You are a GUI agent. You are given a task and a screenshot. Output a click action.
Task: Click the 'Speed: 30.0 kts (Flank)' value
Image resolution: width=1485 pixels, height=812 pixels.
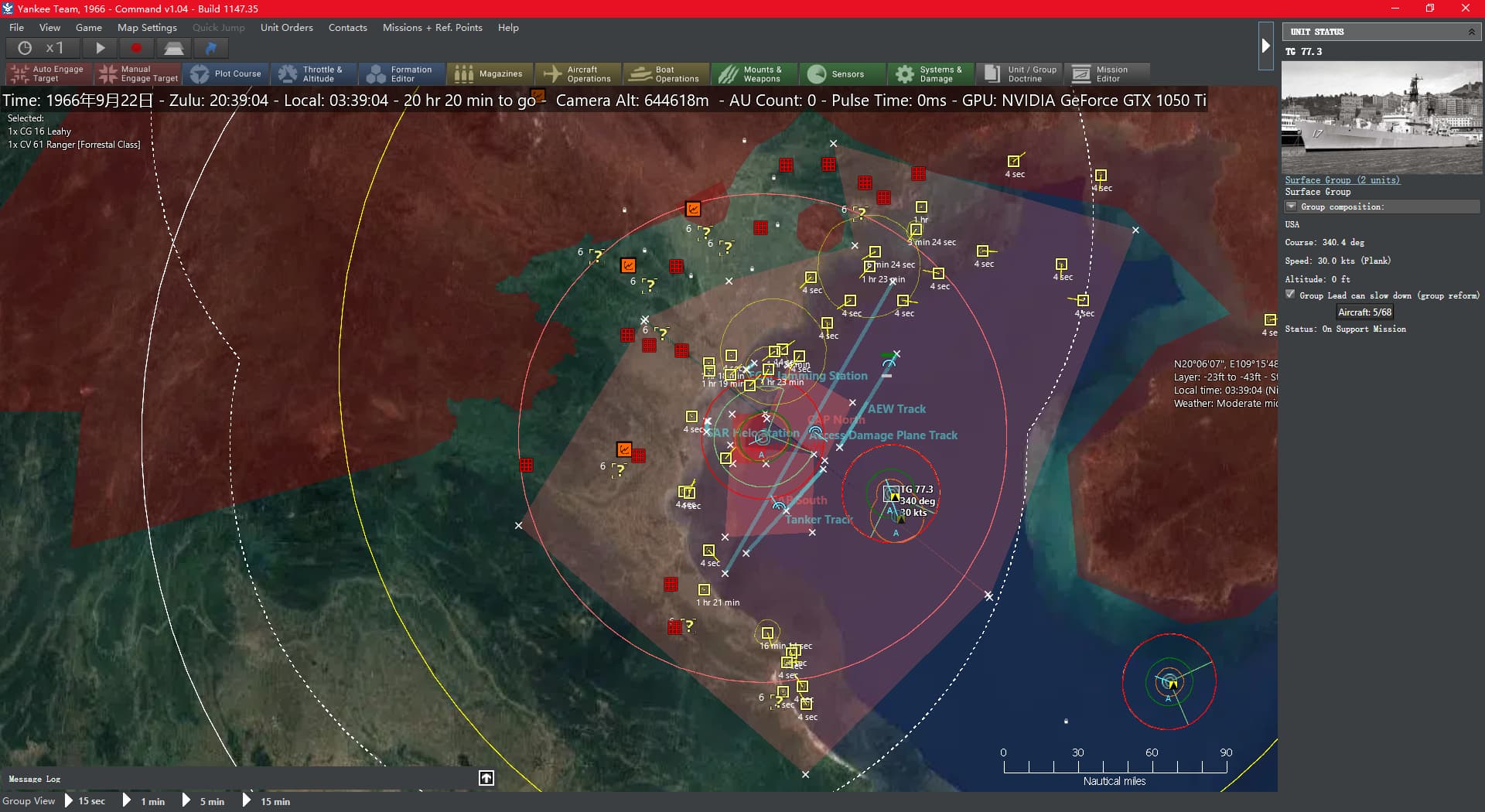pos(1337,261)
